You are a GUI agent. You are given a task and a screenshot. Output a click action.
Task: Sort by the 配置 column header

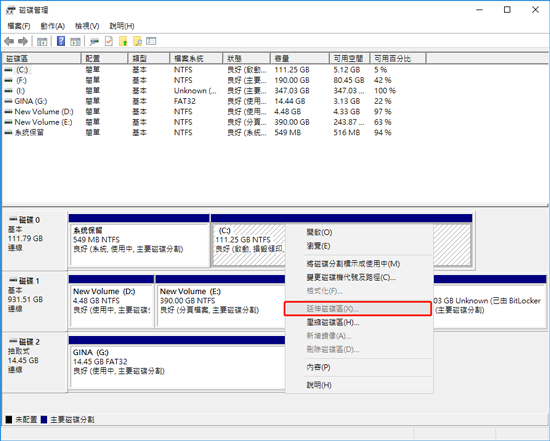point(105,58)
